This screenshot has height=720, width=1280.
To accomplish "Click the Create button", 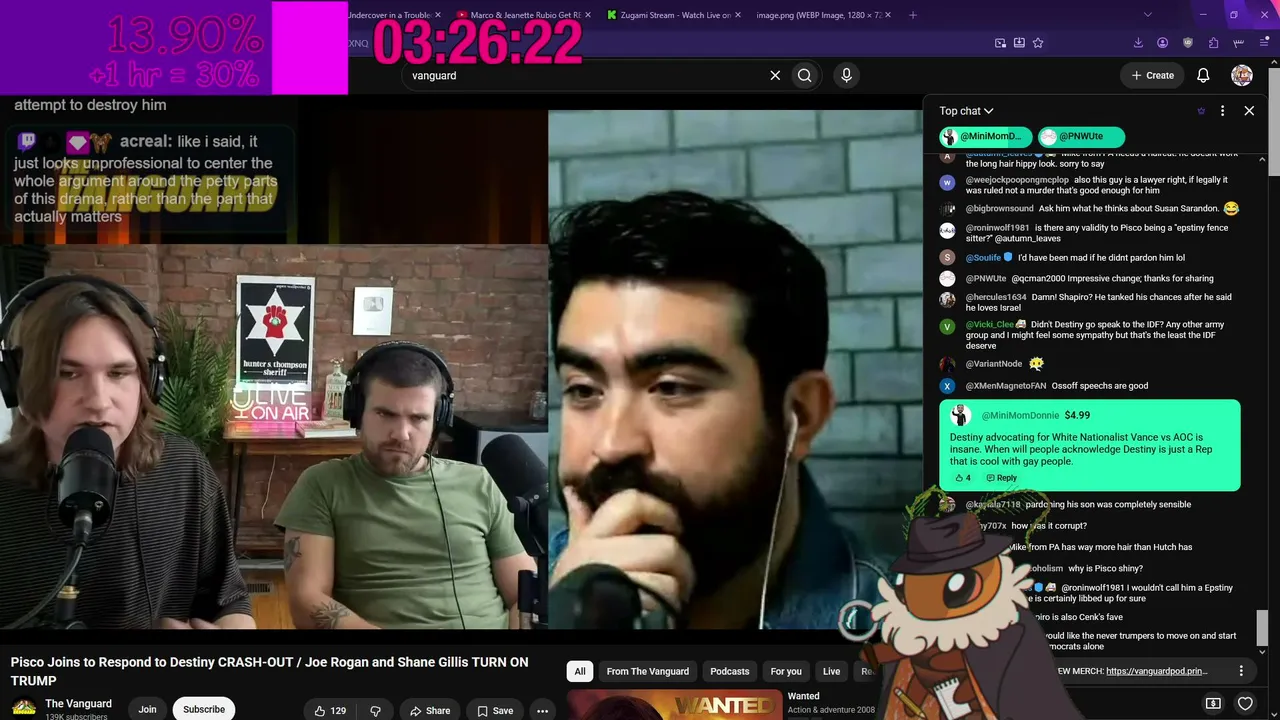I will pos(1152,75).
